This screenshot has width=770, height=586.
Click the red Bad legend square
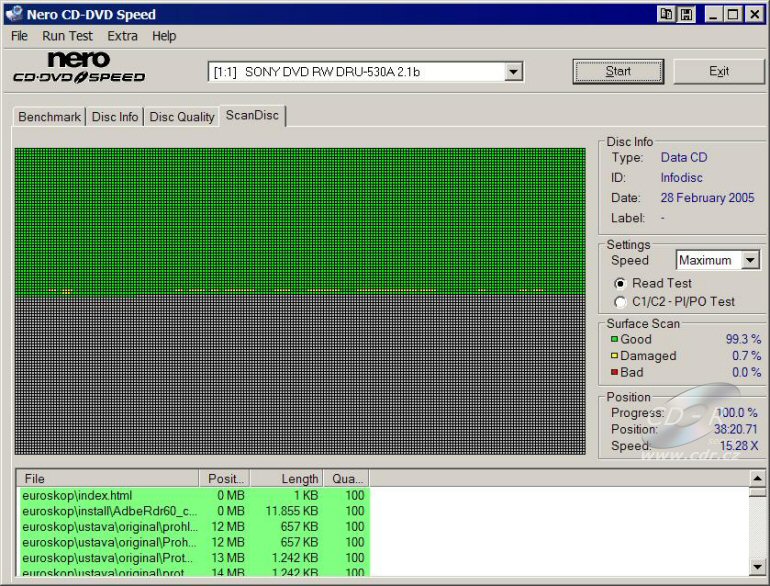614,372
